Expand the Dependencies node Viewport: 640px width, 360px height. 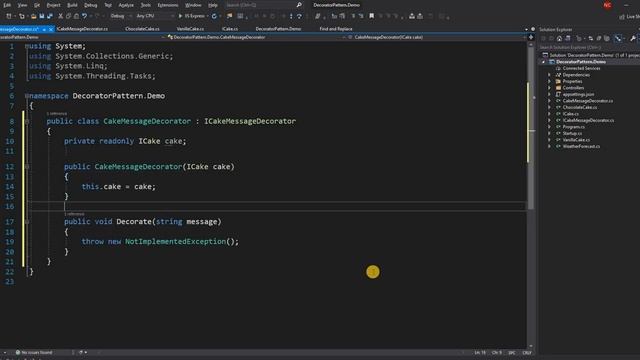coord(549,75)
